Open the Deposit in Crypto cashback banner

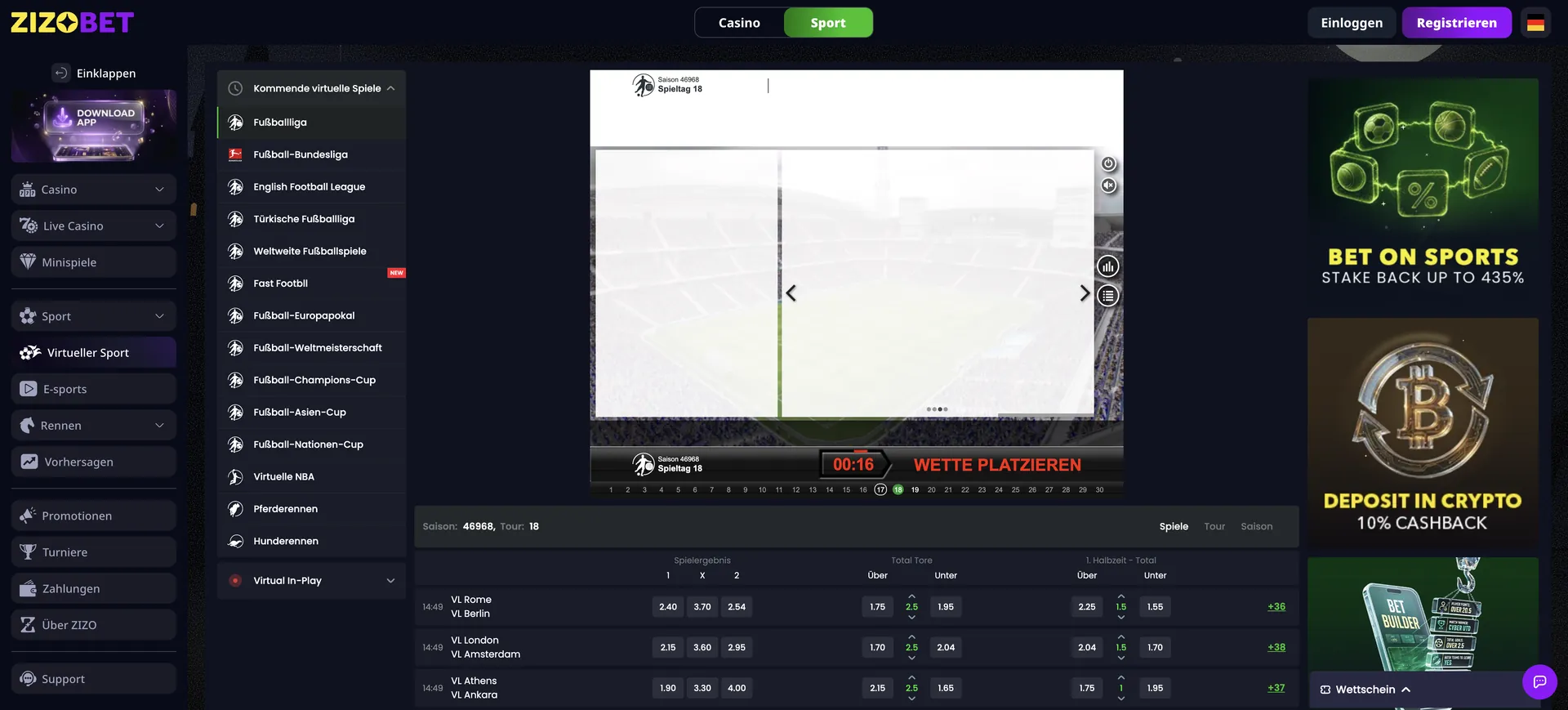[x=1423, y=433]
